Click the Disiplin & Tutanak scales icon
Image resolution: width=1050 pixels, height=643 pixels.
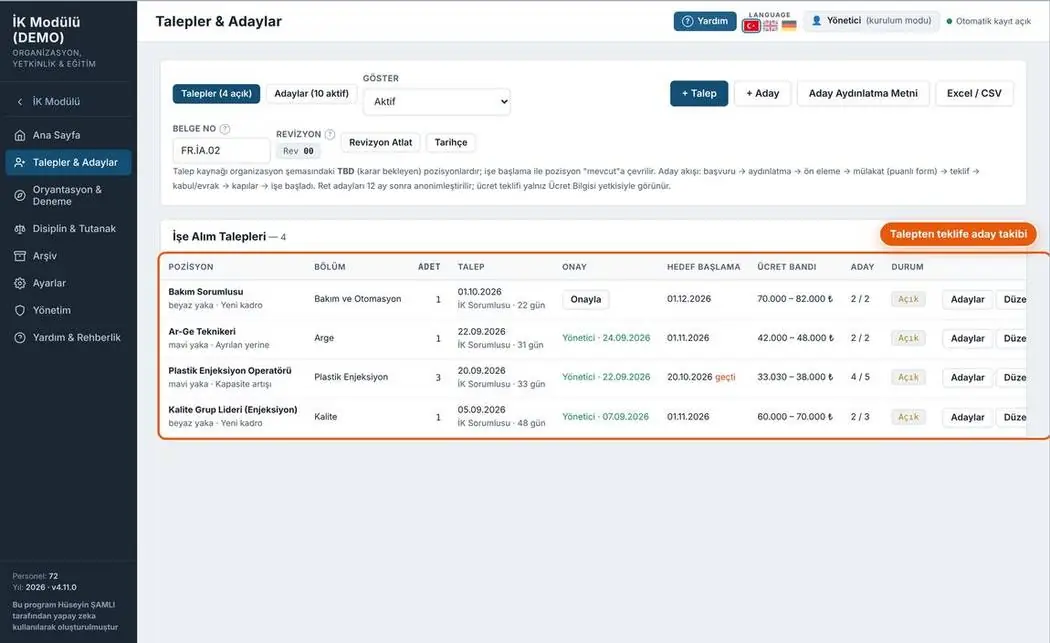[20, 229]
